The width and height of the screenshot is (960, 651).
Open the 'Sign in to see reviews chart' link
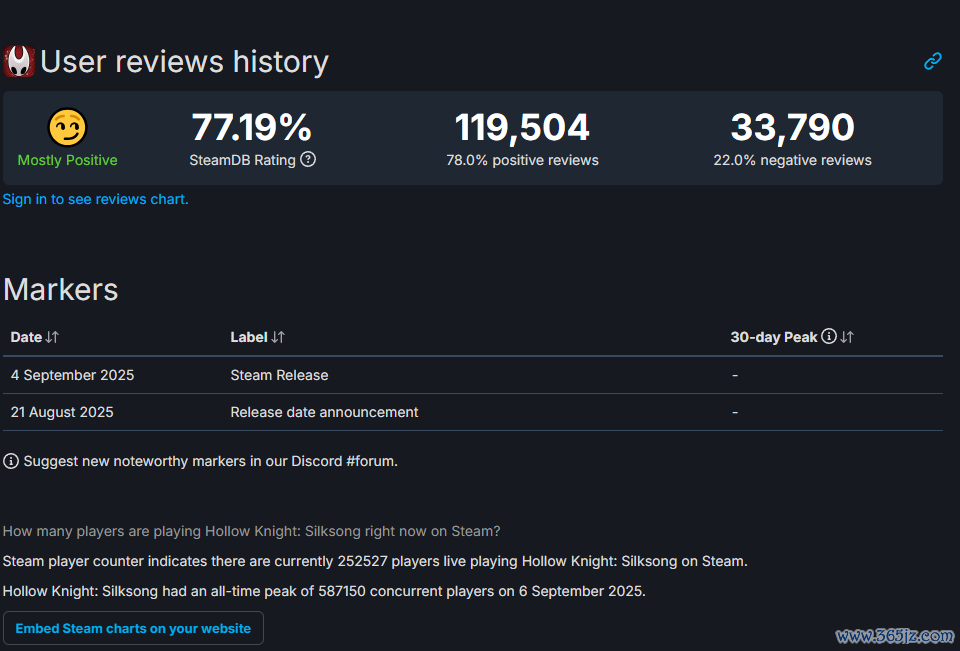click(96, 199)
